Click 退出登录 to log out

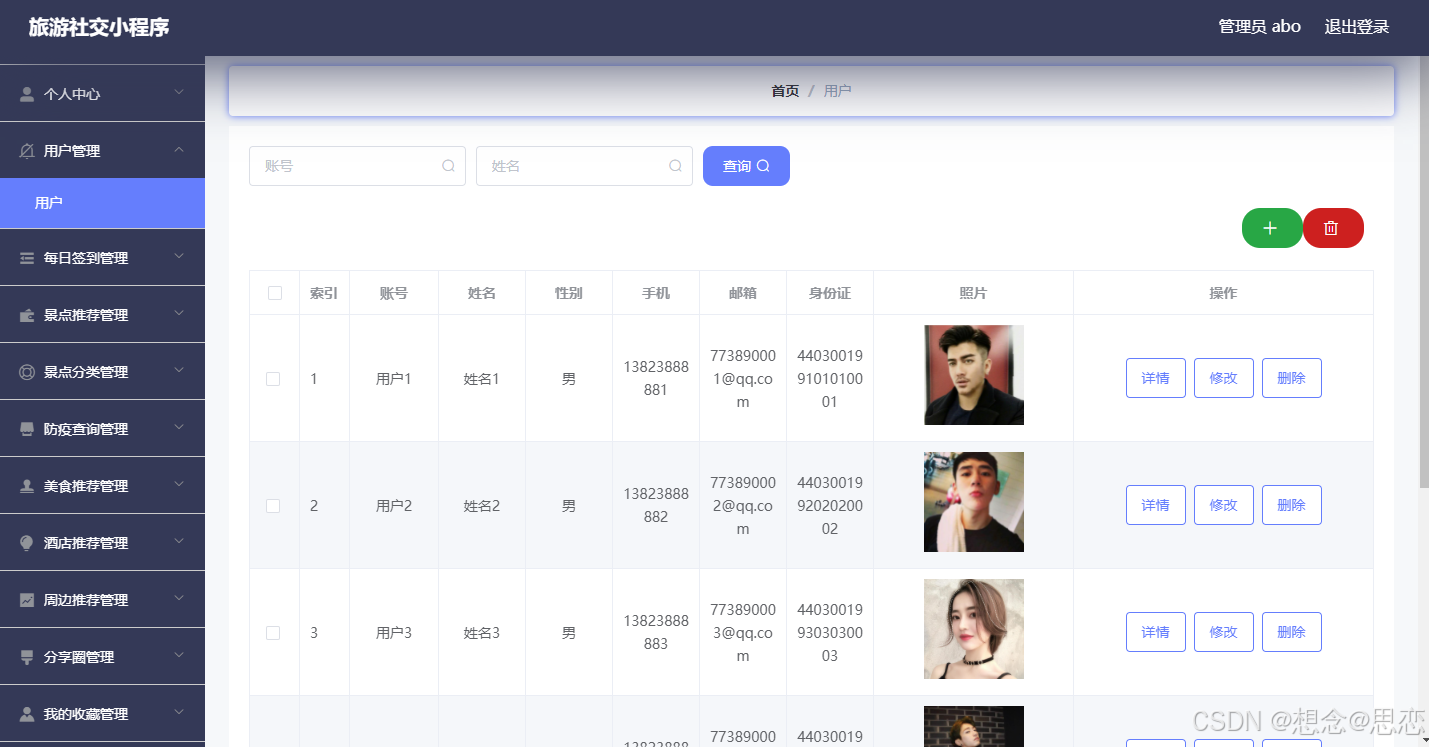coord(1357,27)
